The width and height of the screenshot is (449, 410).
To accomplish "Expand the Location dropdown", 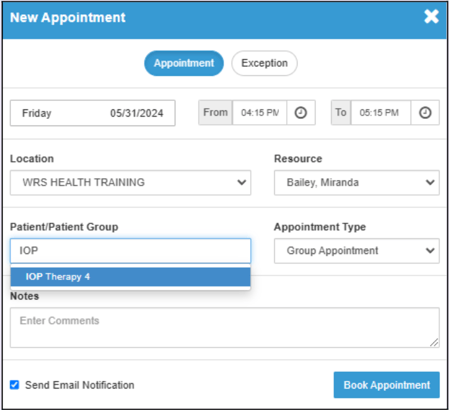I will pos(130,183).
